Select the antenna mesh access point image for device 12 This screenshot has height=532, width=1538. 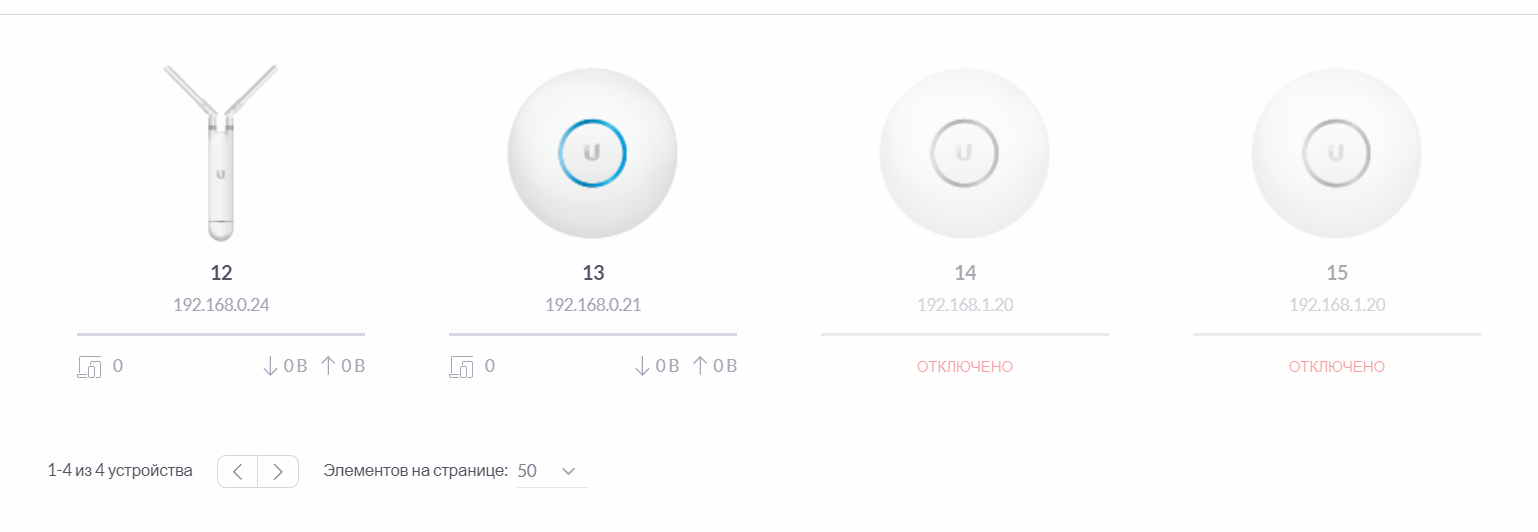221,153
